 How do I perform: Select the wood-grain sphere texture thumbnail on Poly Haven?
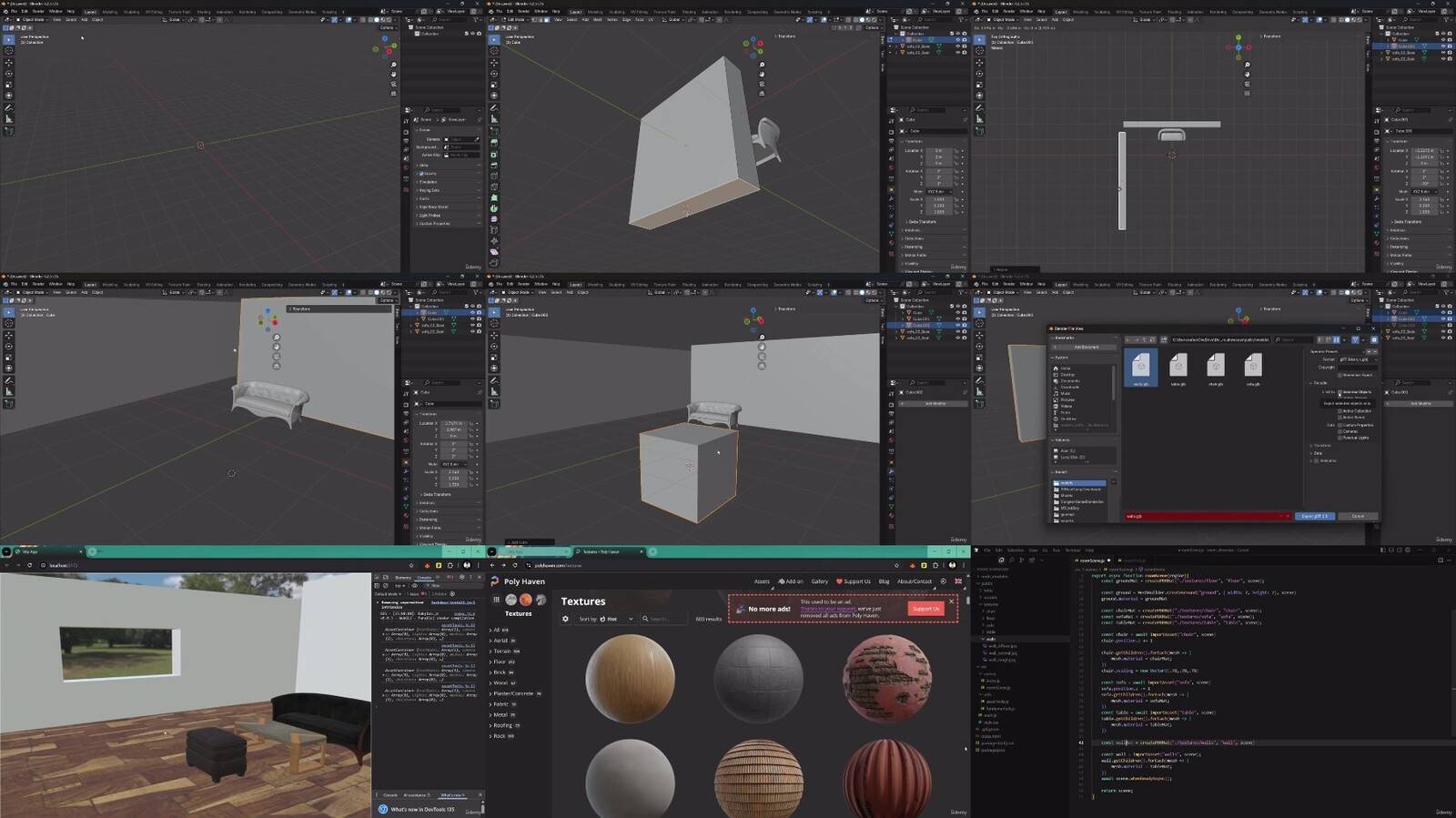[630, 679]
